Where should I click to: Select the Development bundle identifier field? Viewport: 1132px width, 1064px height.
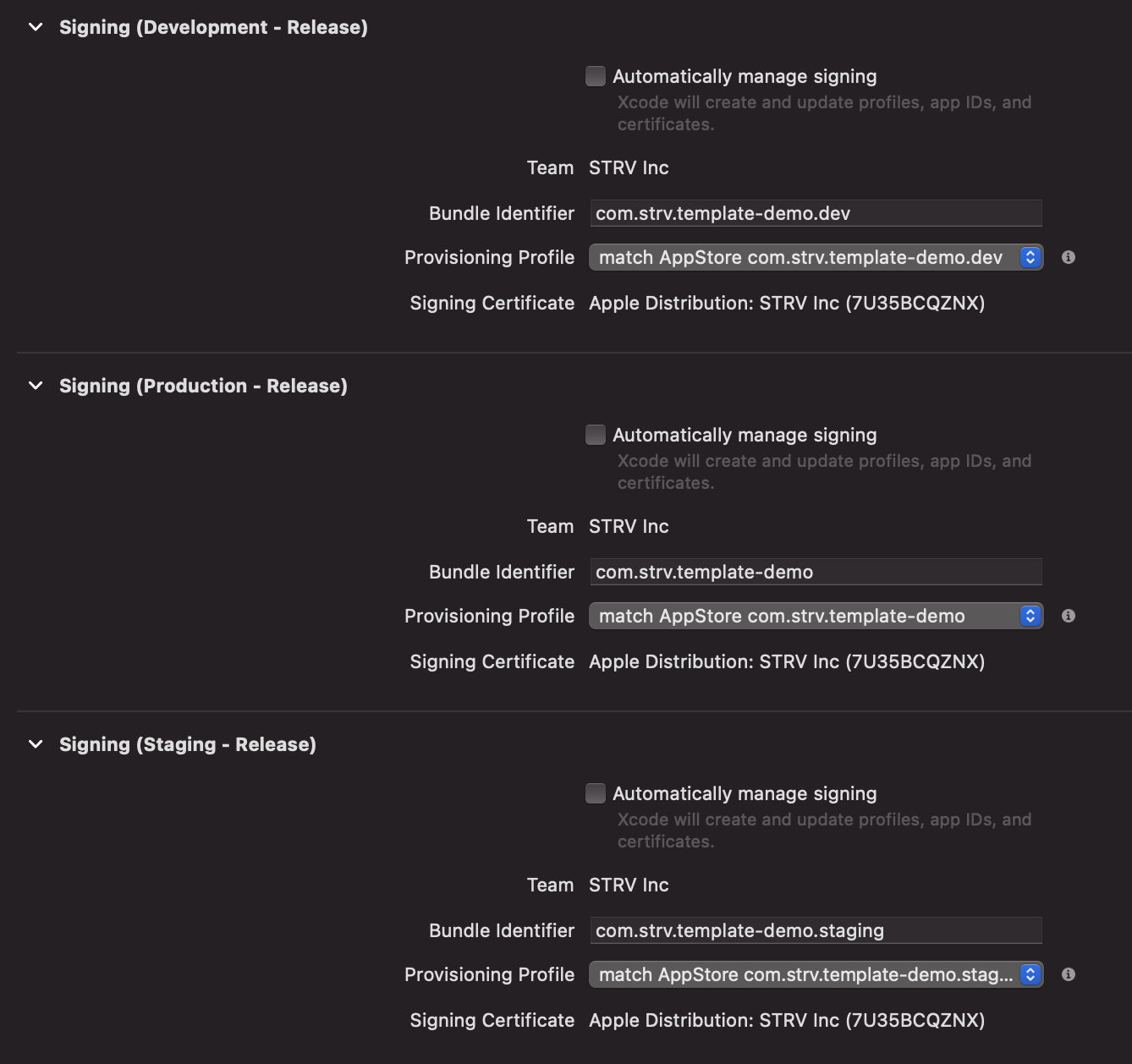pyautogui.click(x=815, y=213)
